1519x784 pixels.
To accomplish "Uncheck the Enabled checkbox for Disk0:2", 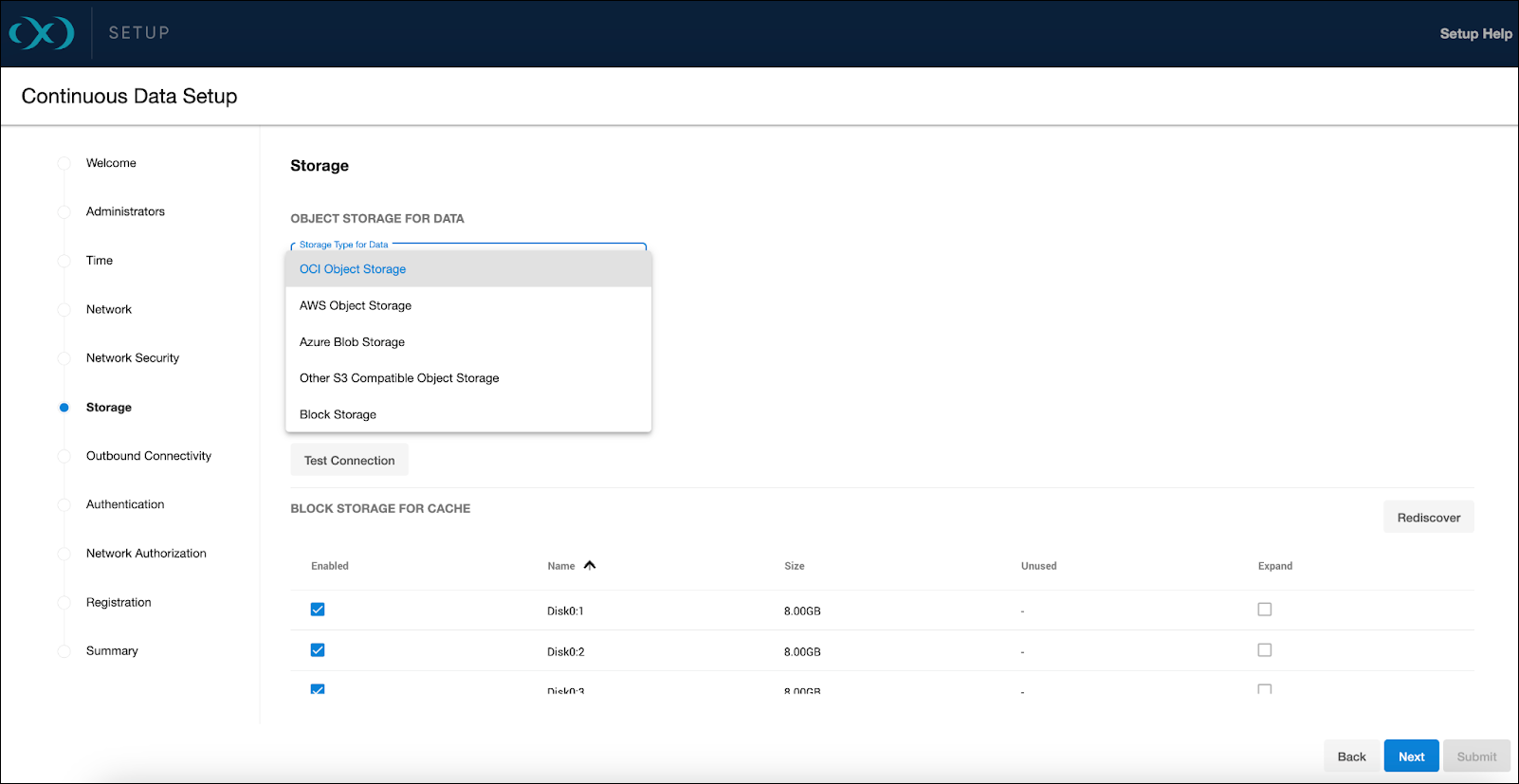I will pyautogui.click(x=318, y=650).
